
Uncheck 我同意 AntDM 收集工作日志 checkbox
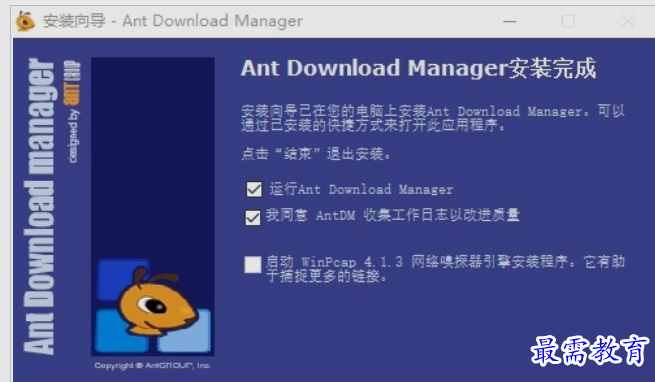253,217
